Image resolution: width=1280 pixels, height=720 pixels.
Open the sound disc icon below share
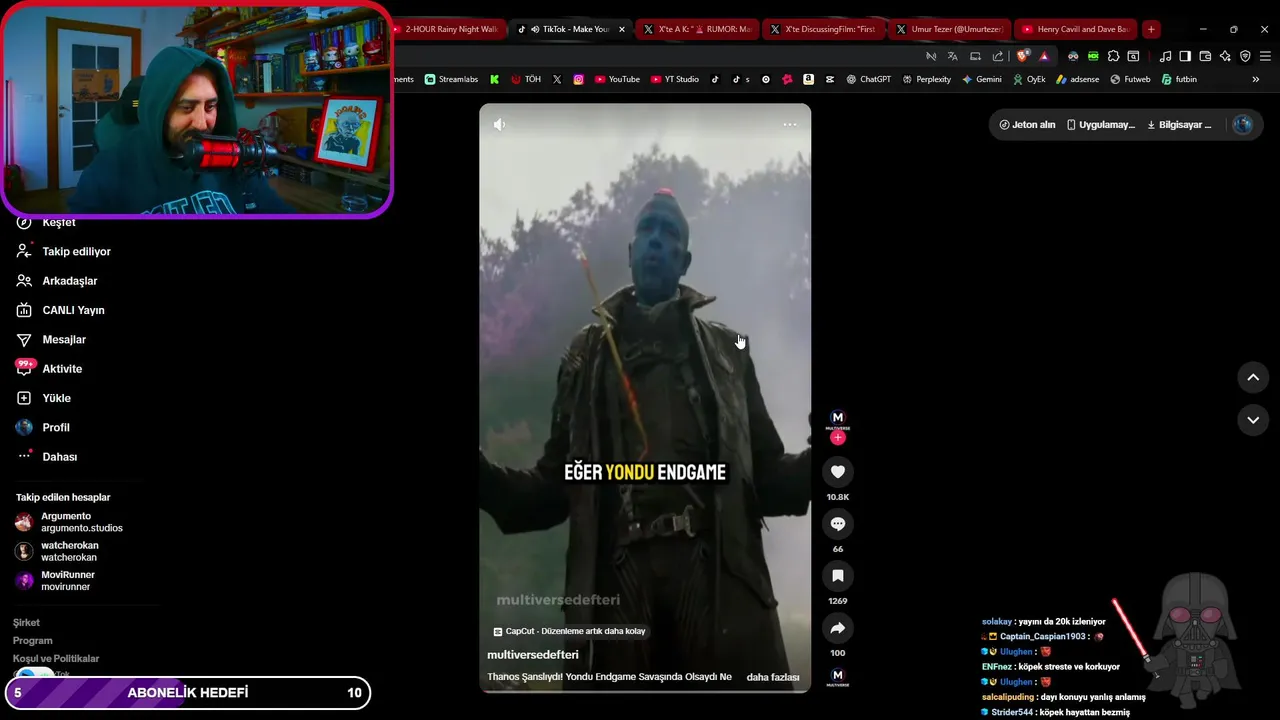[838, 677]
